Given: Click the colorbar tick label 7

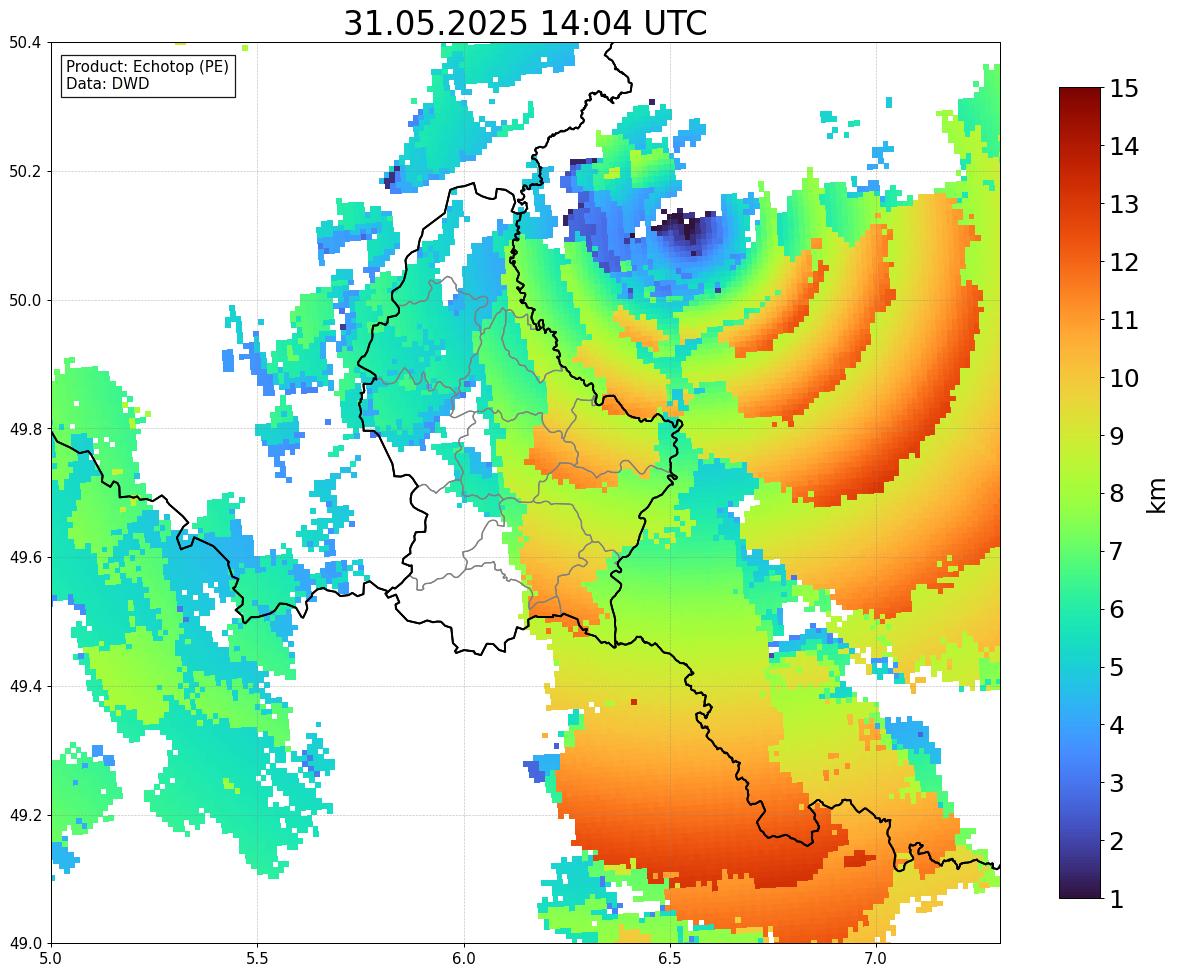Looking at the screenshot, I should pyautogui.click(x=1116, y=551).
